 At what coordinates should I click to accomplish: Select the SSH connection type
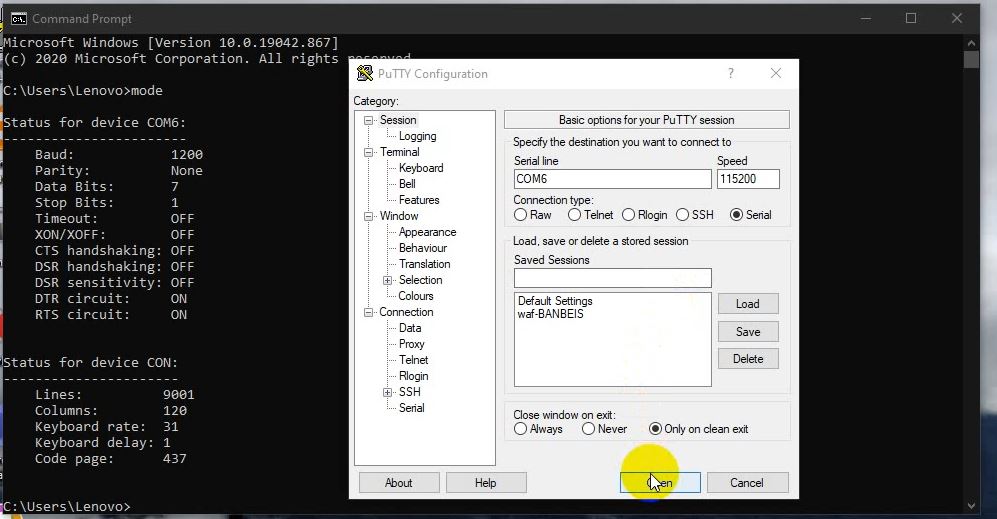tap(682, 215)
